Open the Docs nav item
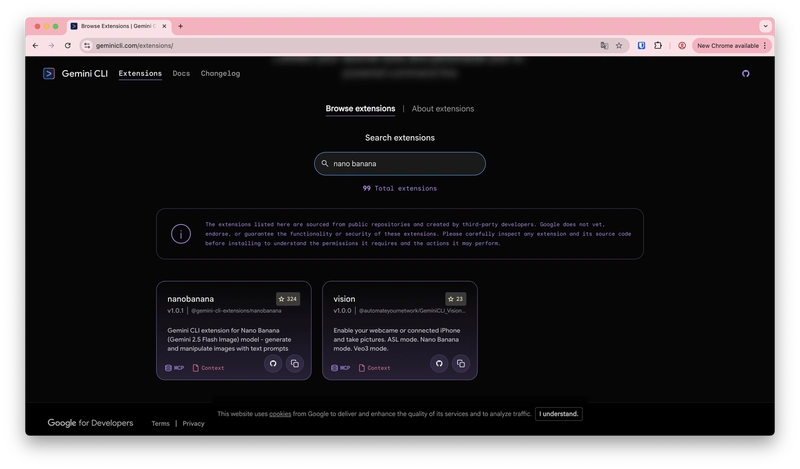This screenshot has width=800, height=469. point(181,73)
